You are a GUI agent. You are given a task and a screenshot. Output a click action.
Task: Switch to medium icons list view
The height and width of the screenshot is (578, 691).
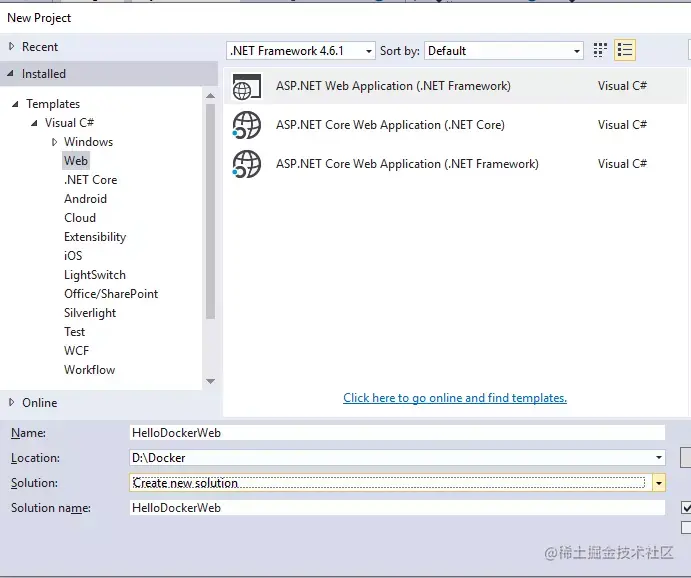625,50
